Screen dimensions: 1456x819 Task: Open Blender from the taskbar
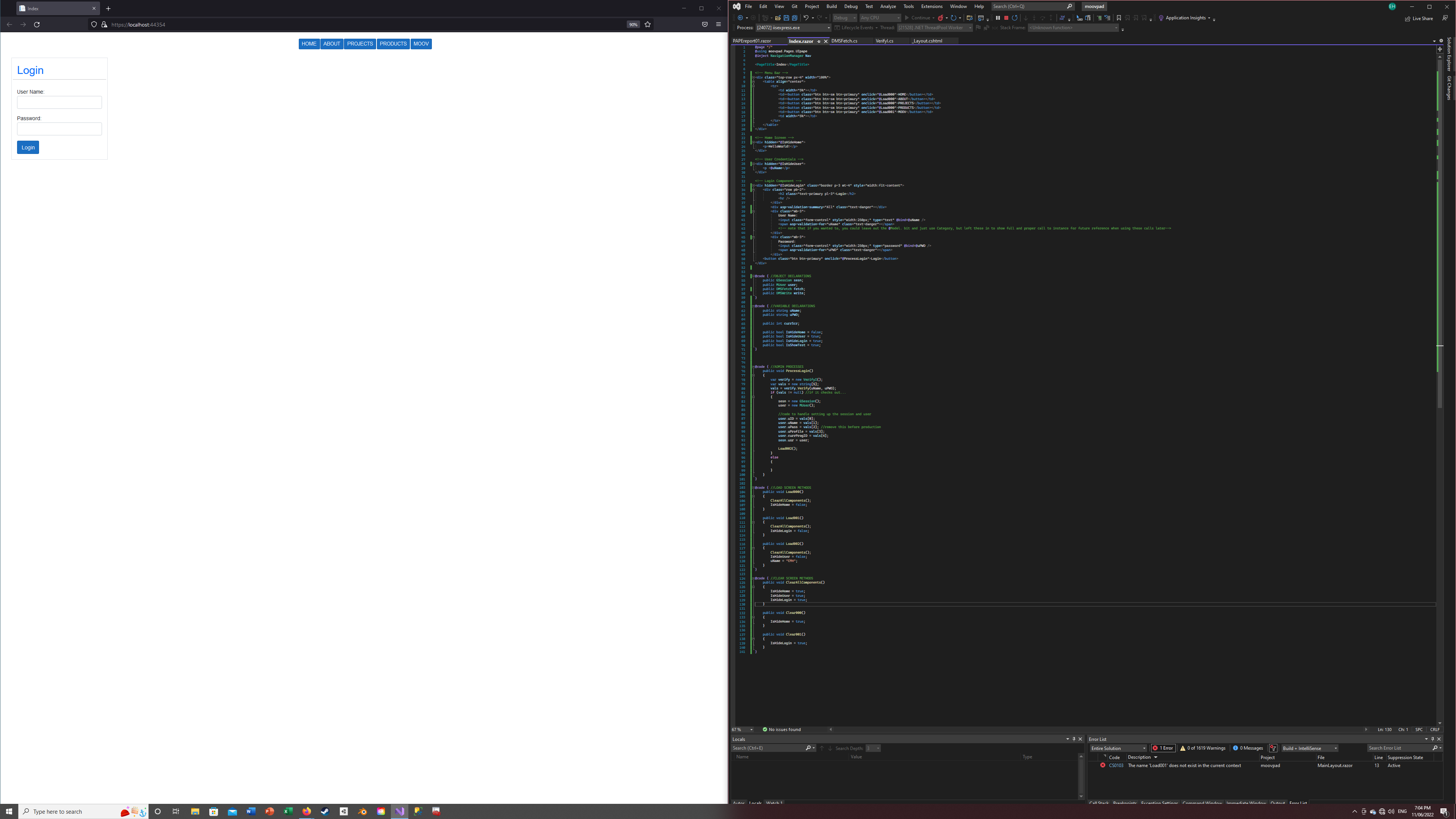click(x=362, y=811)
